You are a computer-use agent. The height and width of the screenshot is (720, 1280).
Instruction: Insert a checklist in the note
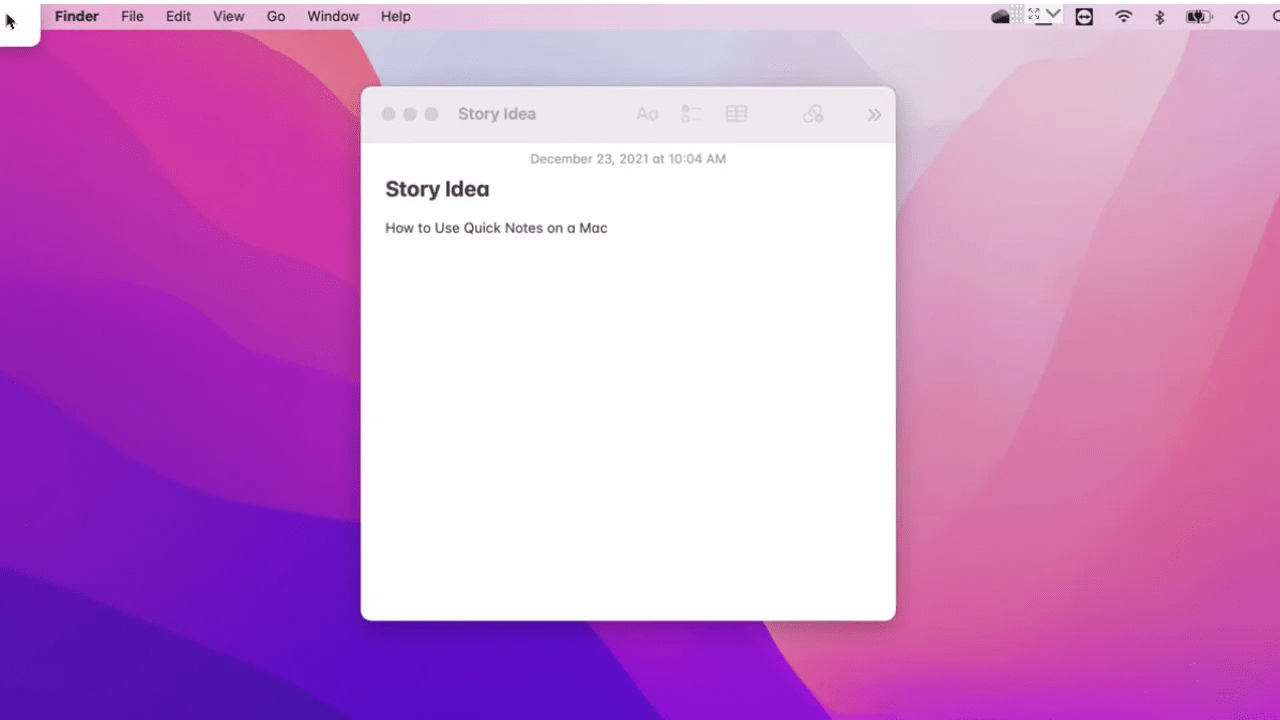(x=691, y=113)
